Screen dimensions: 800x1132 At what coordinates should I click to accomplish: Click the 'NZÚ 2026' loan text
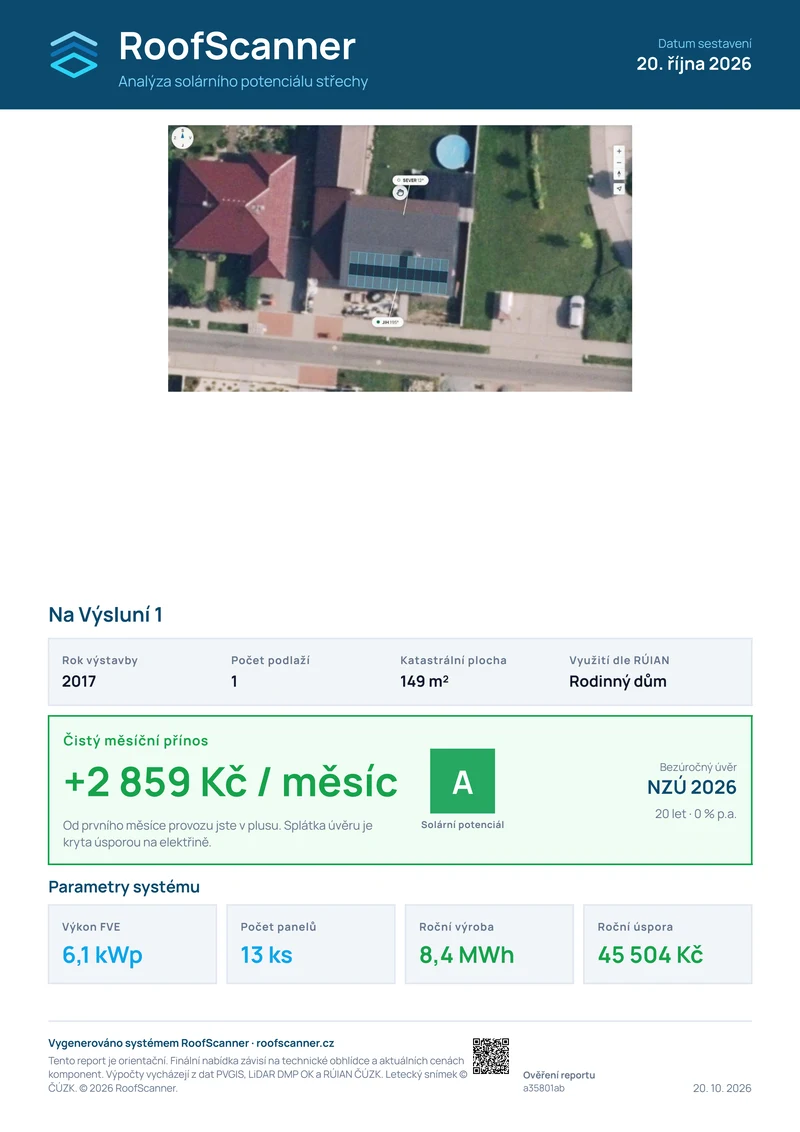[692, 787]
